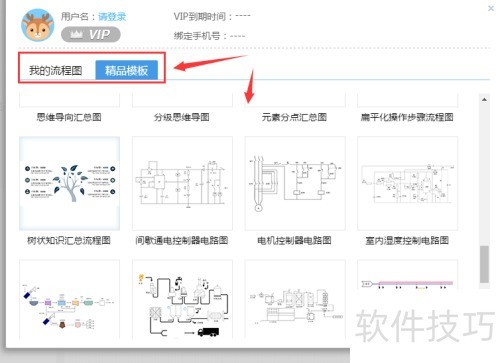Close the dialog with the X icon
500x363 pixels.
491,8
